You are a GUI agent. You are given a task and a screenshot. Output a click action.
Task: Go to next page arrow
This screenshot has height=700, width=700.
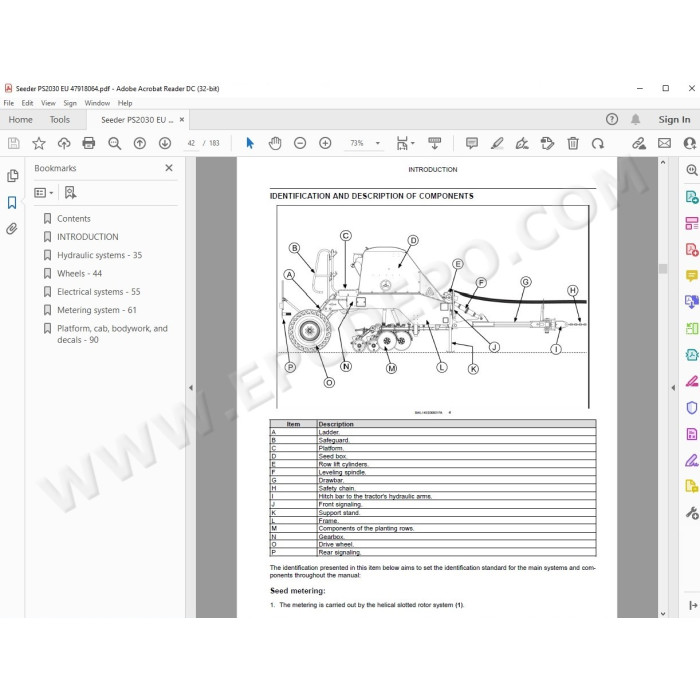point(165,143)
